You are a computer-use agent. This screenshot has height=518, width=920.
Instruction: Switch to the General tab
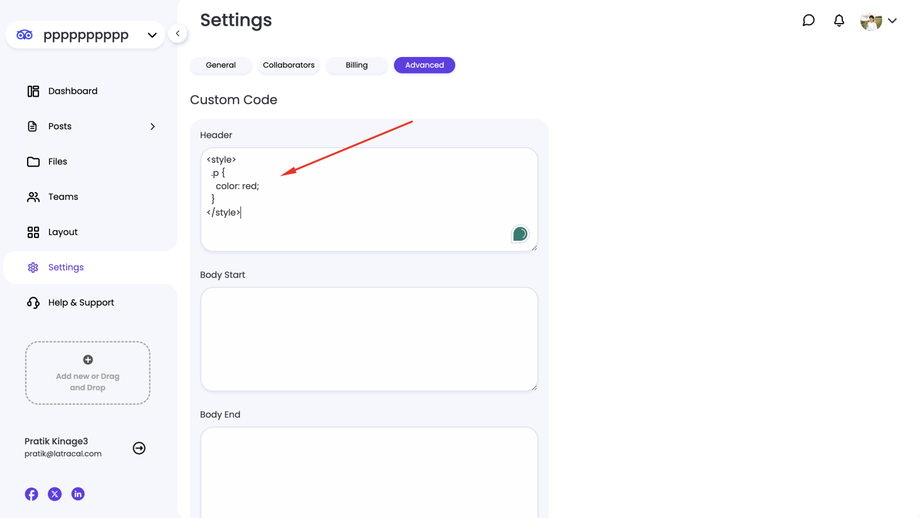(221, 65)
